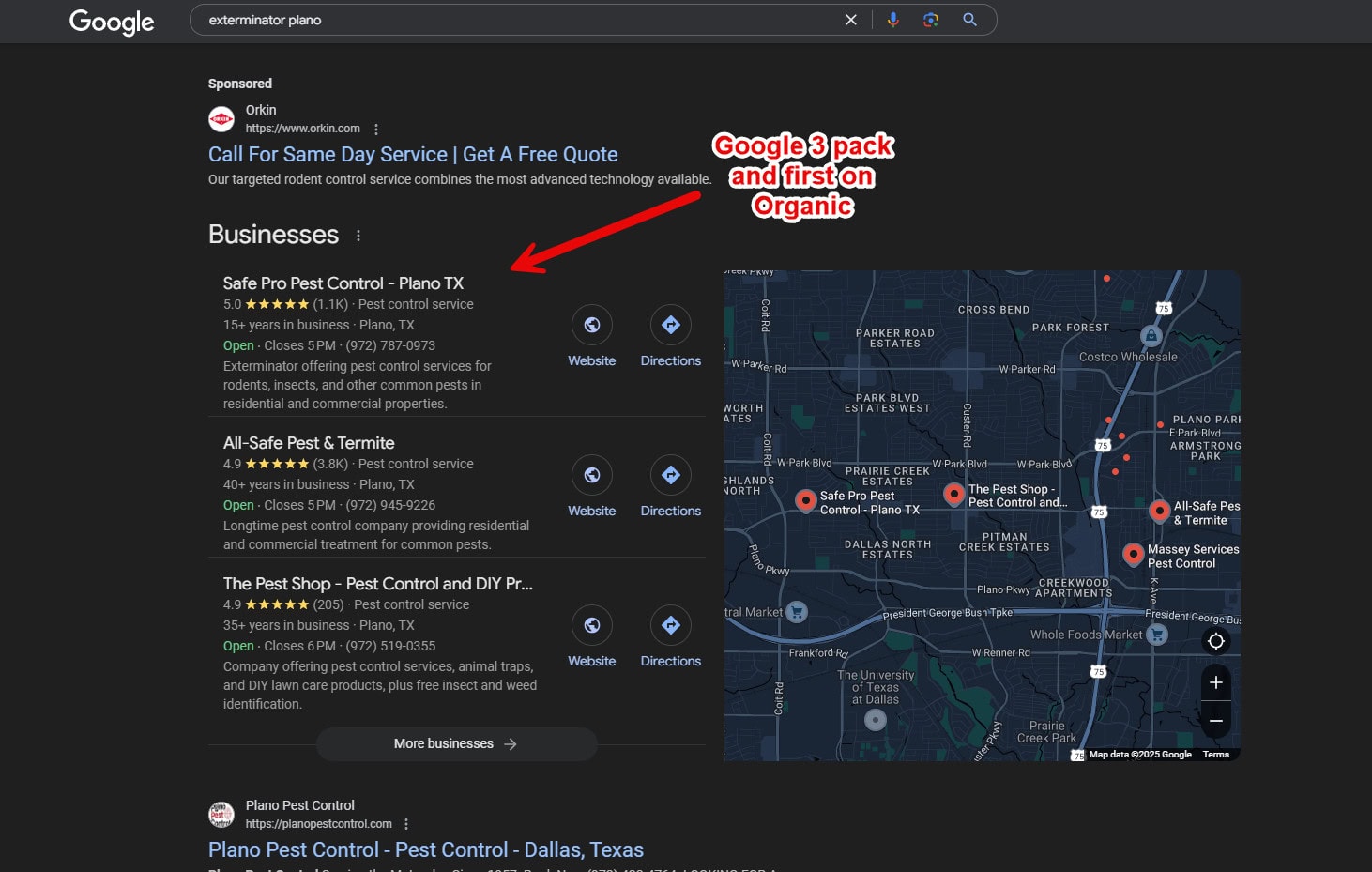Screen dimensions: 1372x872
Task: Open Plano Pest Control result options menu
Action: click(x=406, y=824)
